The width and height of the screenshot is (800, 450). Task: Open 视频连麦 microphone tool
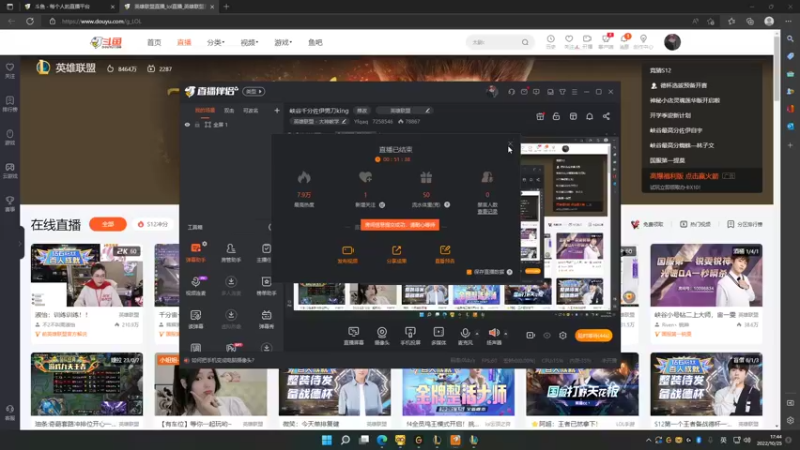pos(196,286)
